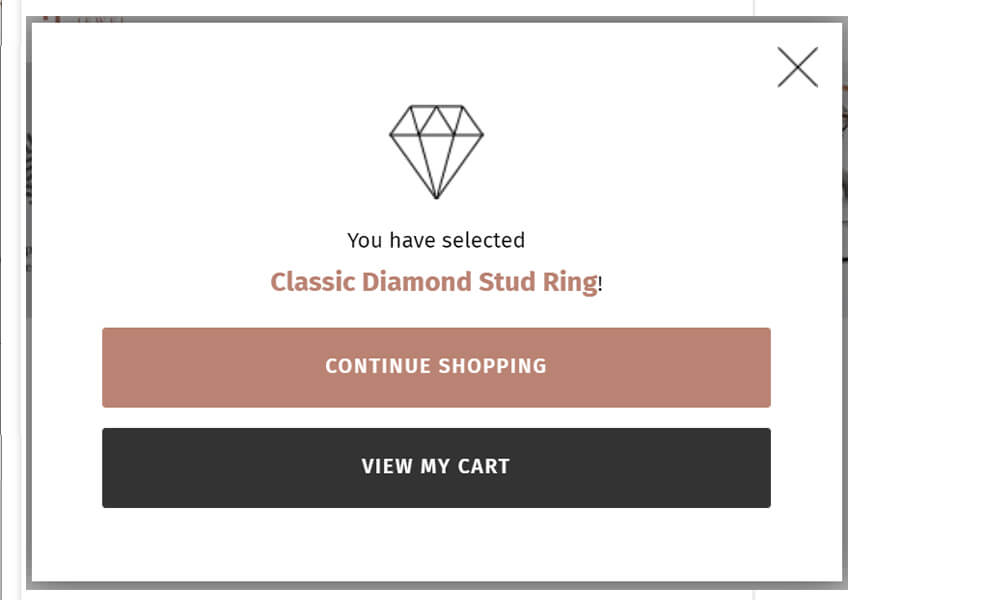Click the word "Ring" in the product title
Viewport: 1000px width, 600px height.
(x=570, y=283)
